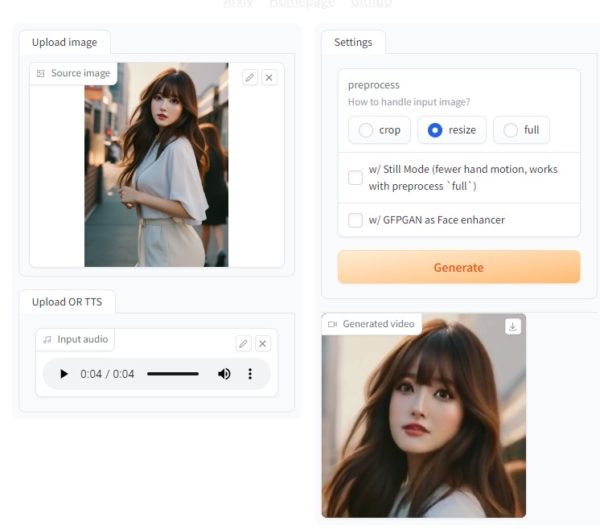The height and width of the screenshot is (529, 600).
Task: Download the generated video
Action: pos(513,326)
